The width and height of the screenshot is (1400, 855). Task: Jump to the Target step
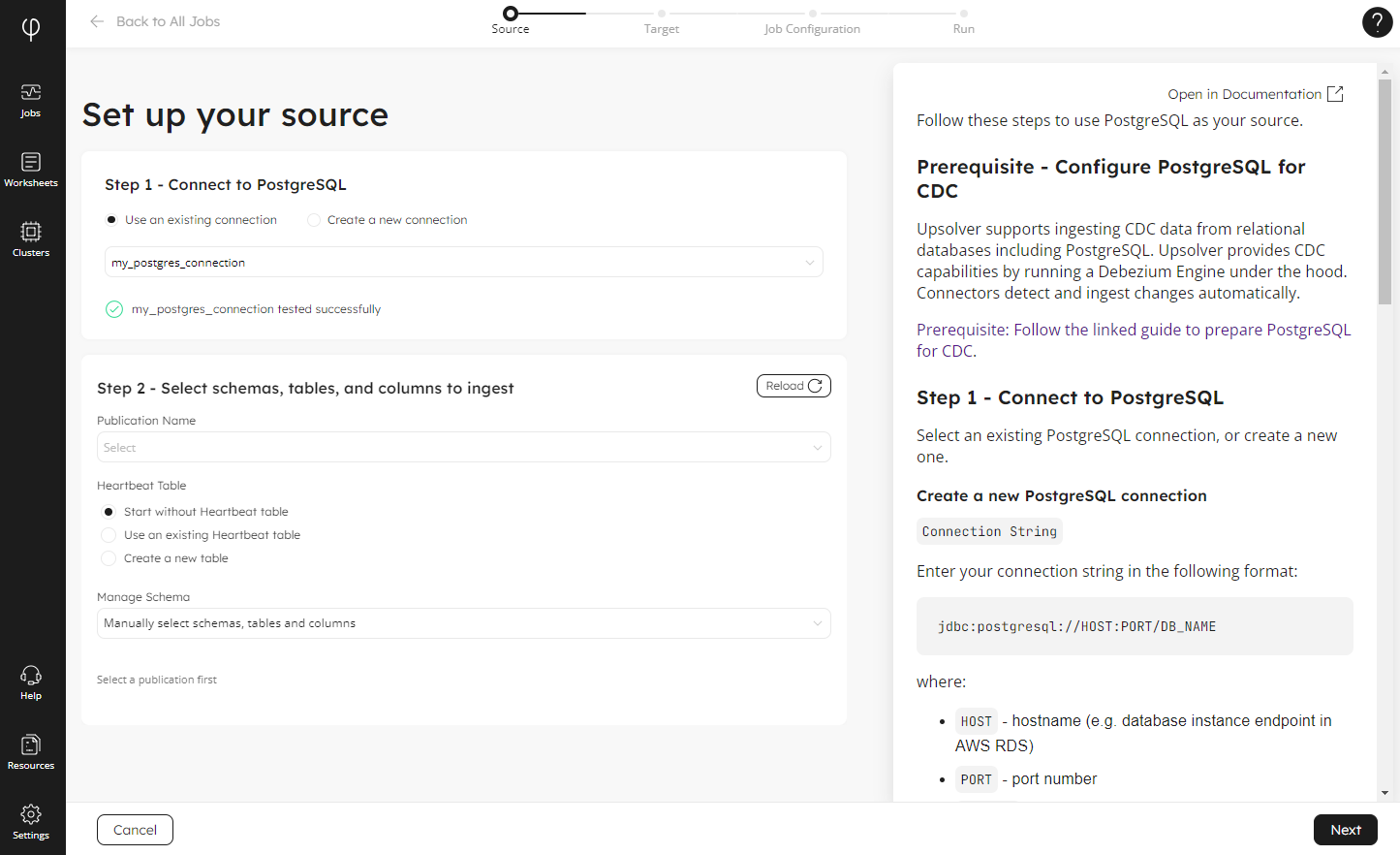click(662, 20)
